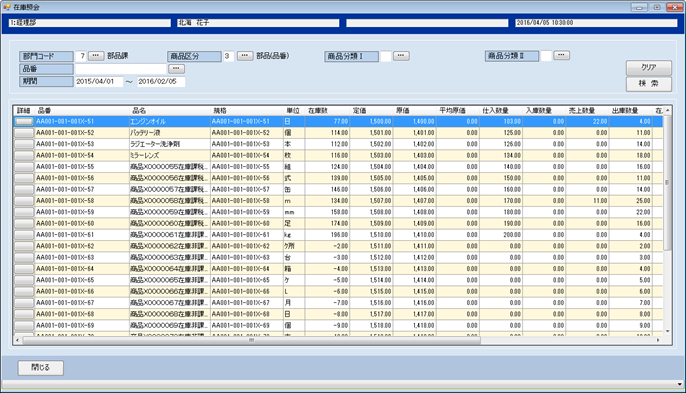This screenshot has width=686, height=393.
Task: Click vertical scrollbar down arrow of the grid
Action: (668, 331)
